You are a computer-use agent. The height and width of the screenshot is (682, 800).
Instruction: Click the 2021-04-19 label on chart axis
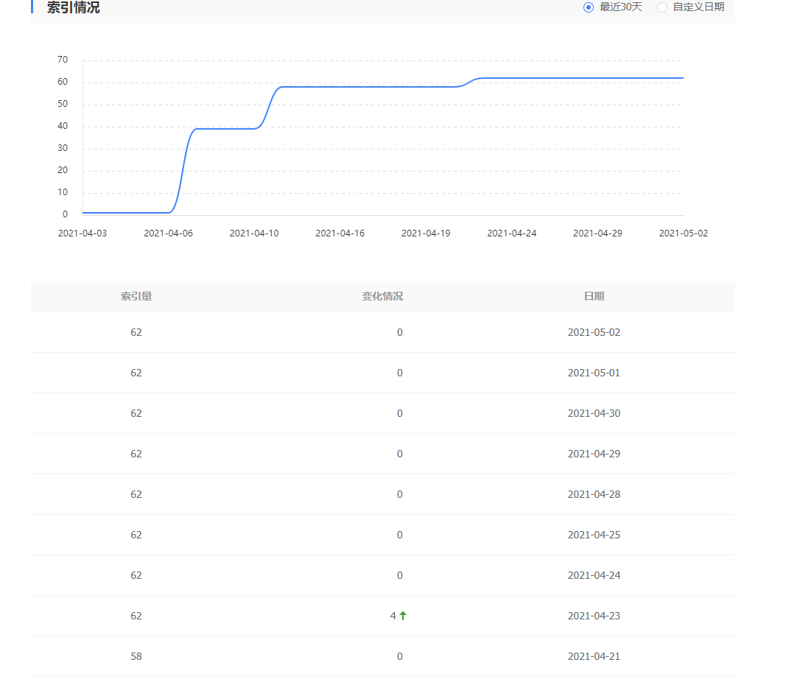tap(426, 233)
